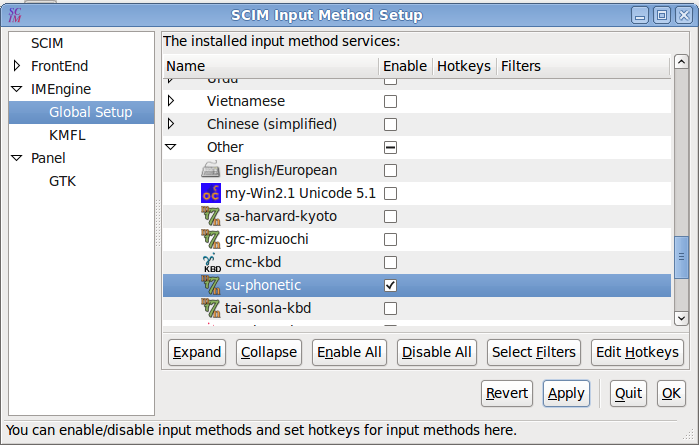Open GTK panel settings
This screenshot has width=699, height=445.
click(x=62, y=181)
